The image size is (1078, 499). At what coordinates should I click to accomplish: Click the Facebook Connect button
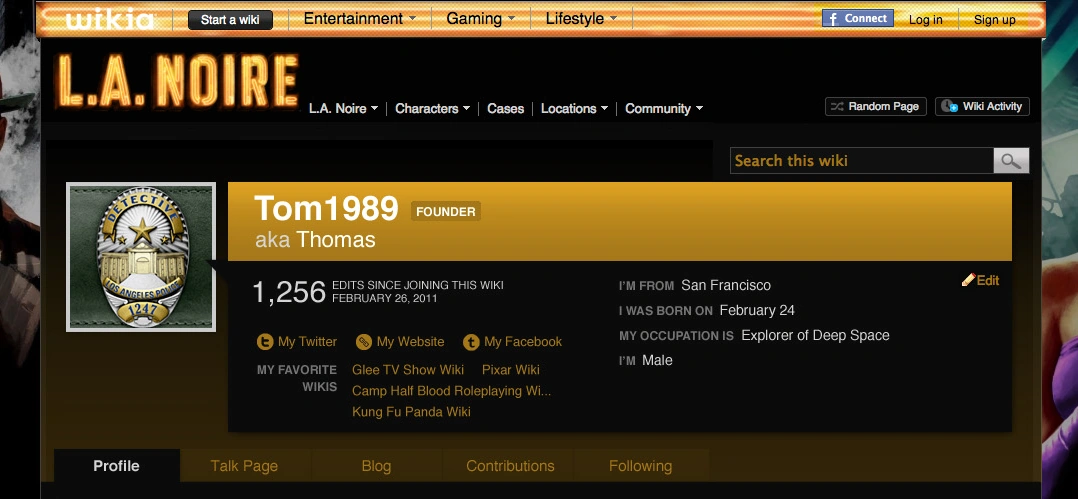tap(857, 19)
